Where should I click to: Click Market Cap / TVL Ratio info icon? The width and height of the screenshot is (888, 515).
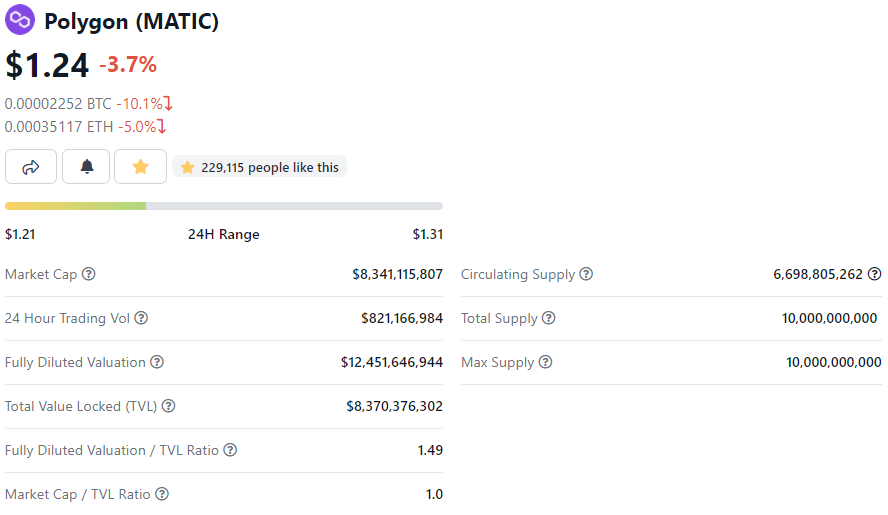coord(162,494)
